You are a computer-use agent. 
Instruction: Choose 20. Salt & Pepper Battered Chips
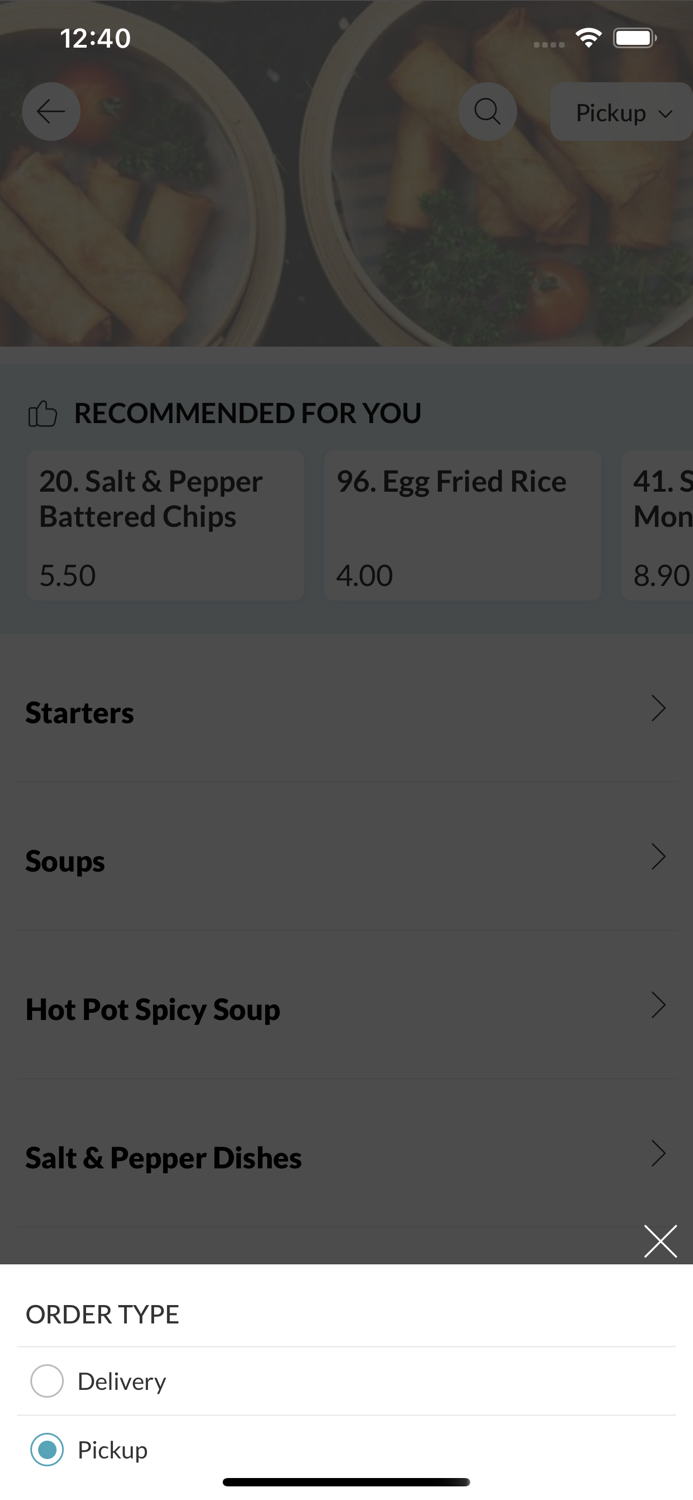coord(165,525)
